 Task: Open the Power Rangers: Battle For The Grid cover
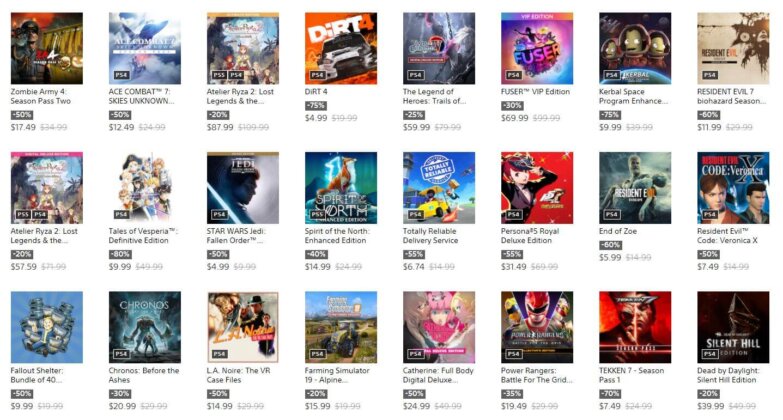[537, 327]
